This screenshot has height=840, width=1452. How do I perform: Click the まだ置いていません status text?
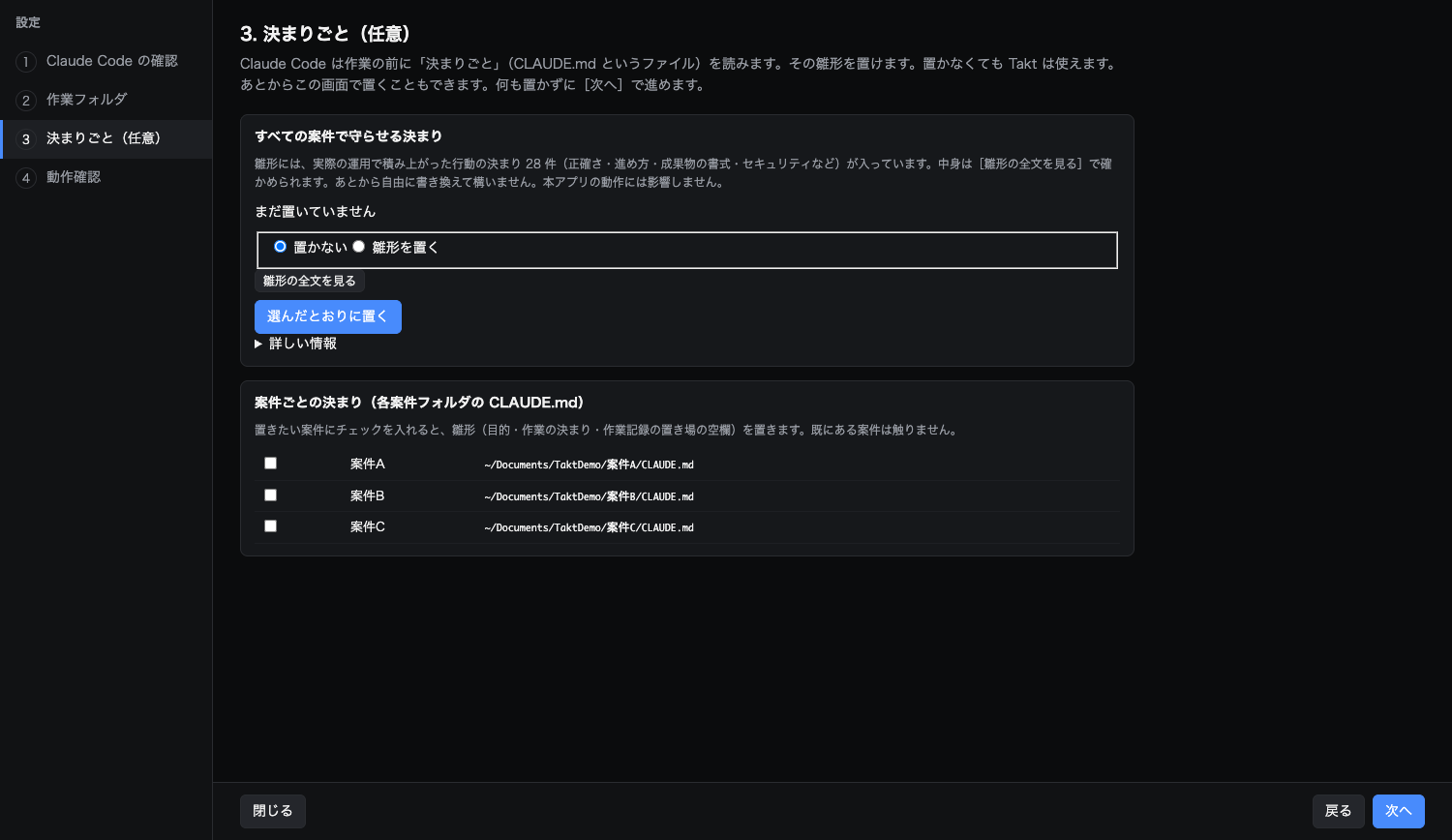(x=316, y=211)
